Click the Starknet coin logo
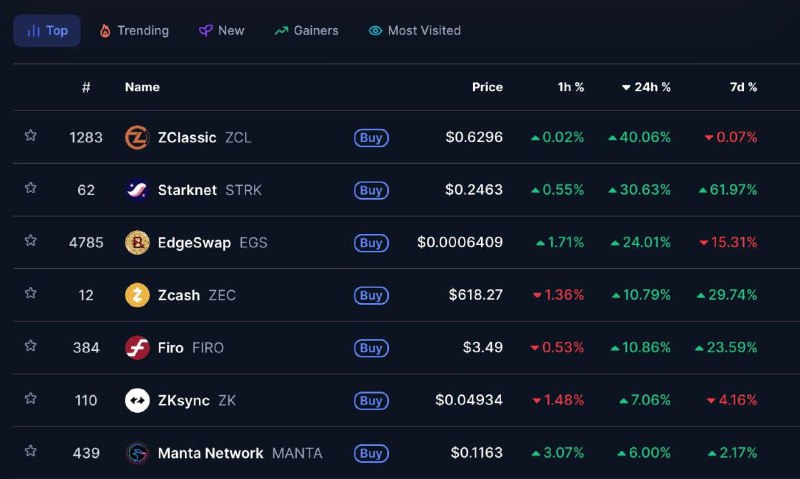The height and width of the screenshot is (479, 800). pos(137,190)
